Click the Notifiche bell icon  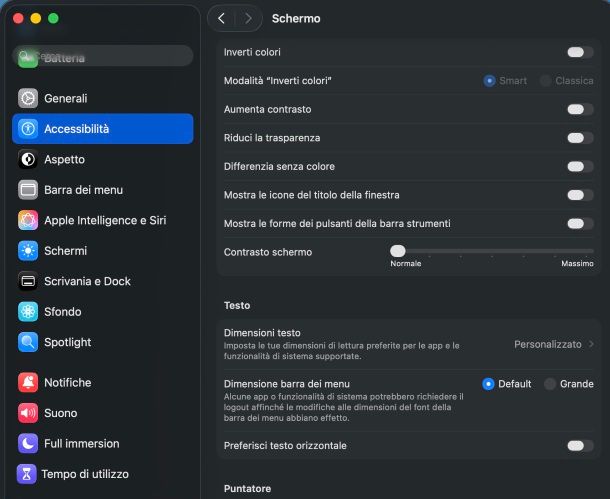[28, 382]
